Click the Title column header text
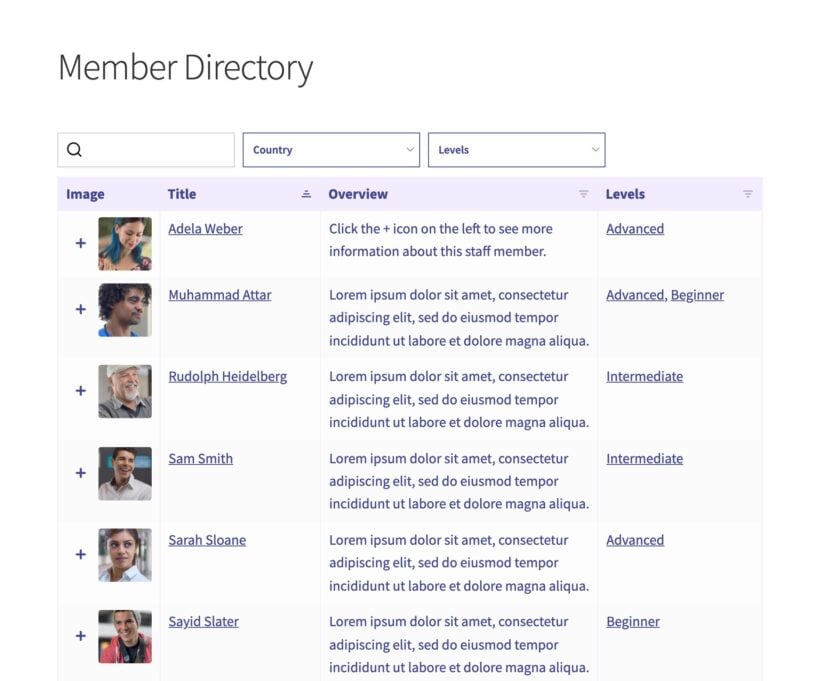This screenshot has width=820, height=681. pyautogui.click(x=182, y=194)
